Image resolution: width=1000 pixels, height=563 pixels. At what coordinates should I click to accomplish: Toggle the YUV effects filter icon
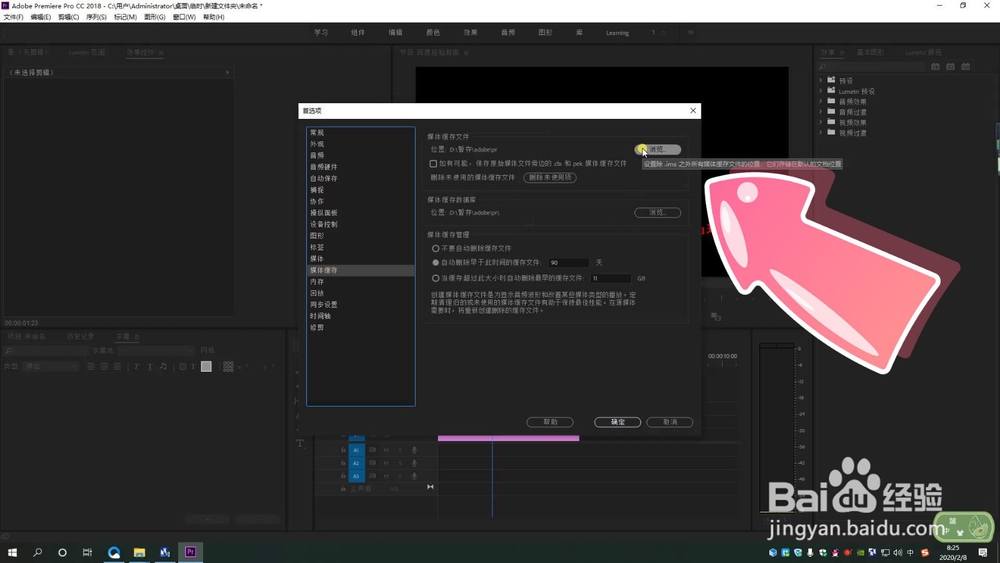coord(966,66)
